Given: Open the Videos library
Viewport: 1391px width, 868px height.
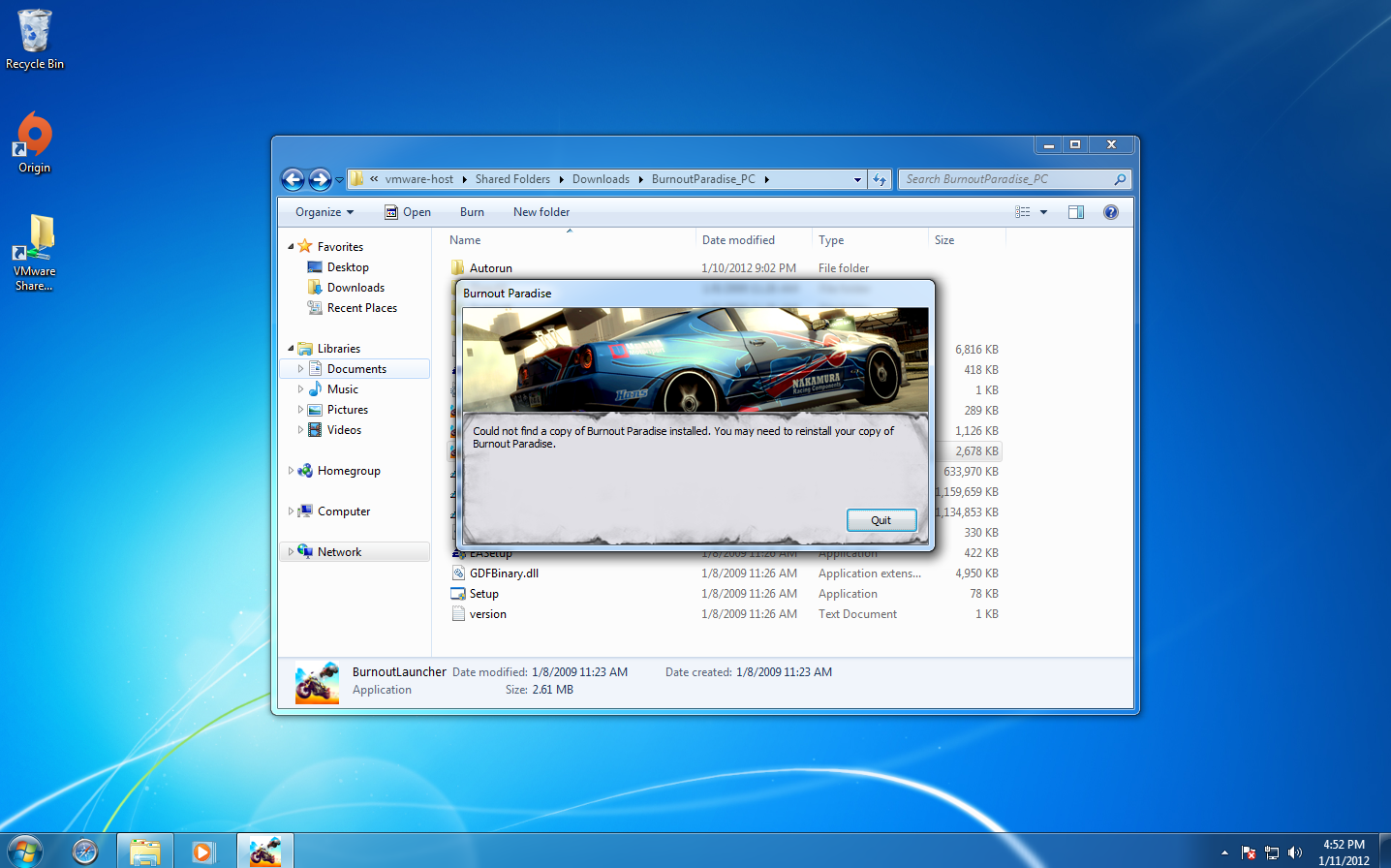Looking at the screenshot, I should coord(344,430).
